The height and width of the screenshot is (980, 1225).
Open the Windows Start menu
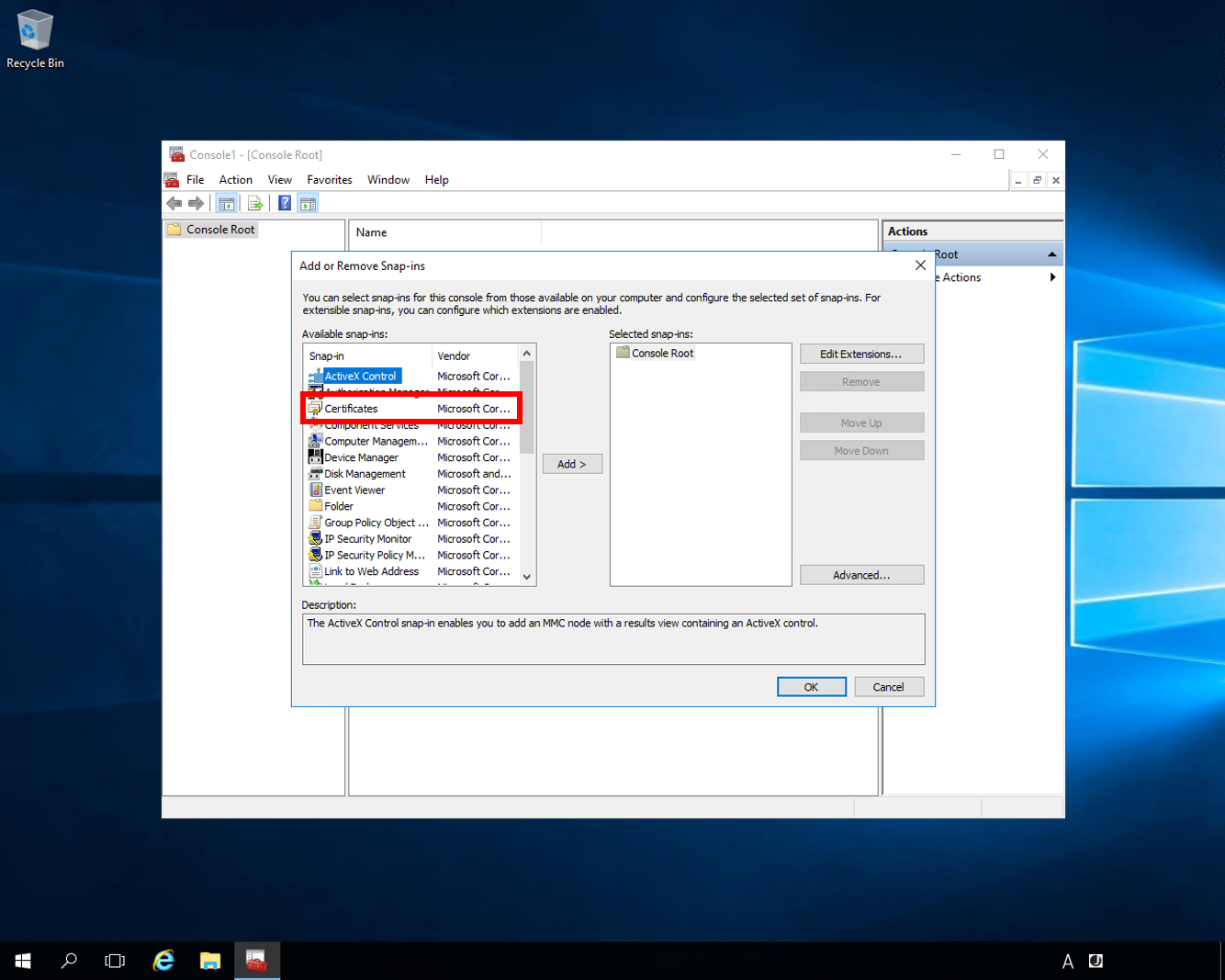(23, 961)
